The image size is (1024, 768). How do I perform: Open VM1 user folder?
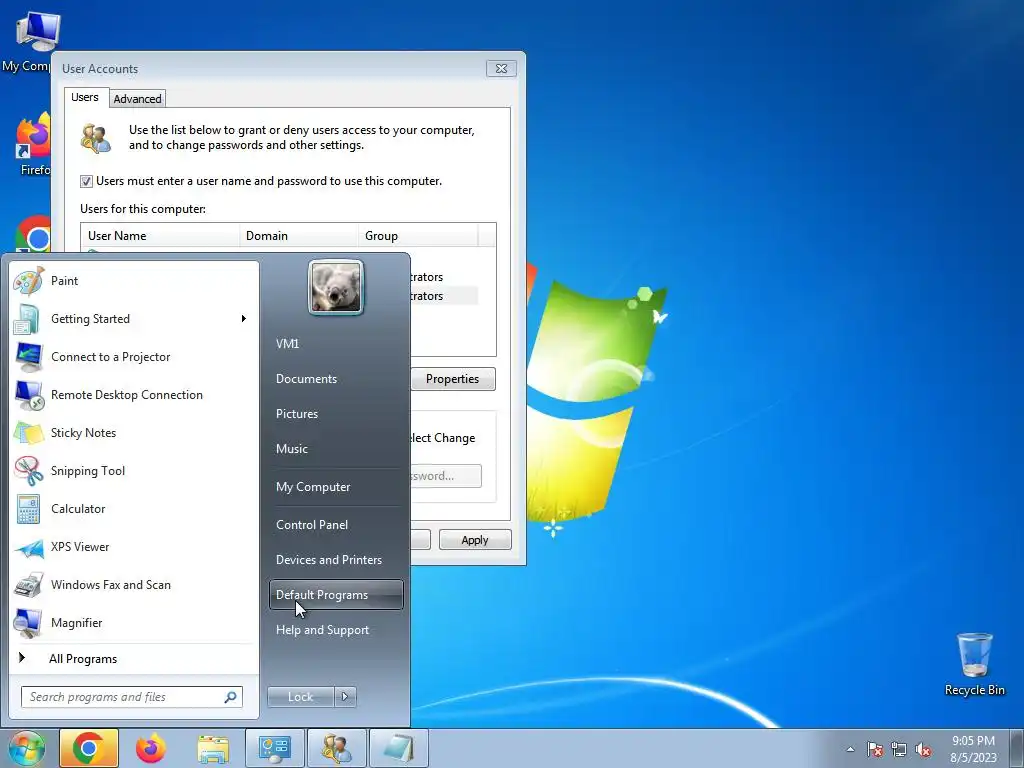coord(336,344)
